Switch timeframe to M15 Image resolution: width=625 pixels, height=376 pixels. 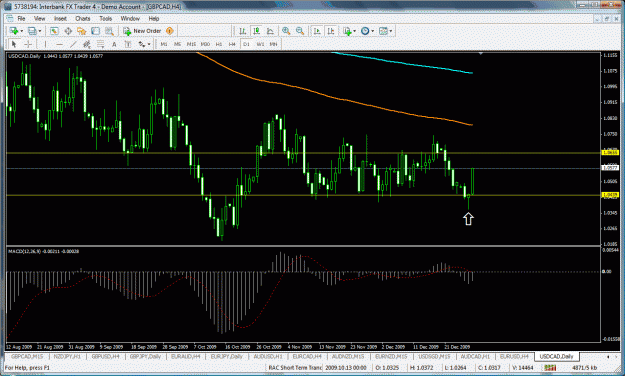[191, 44]
